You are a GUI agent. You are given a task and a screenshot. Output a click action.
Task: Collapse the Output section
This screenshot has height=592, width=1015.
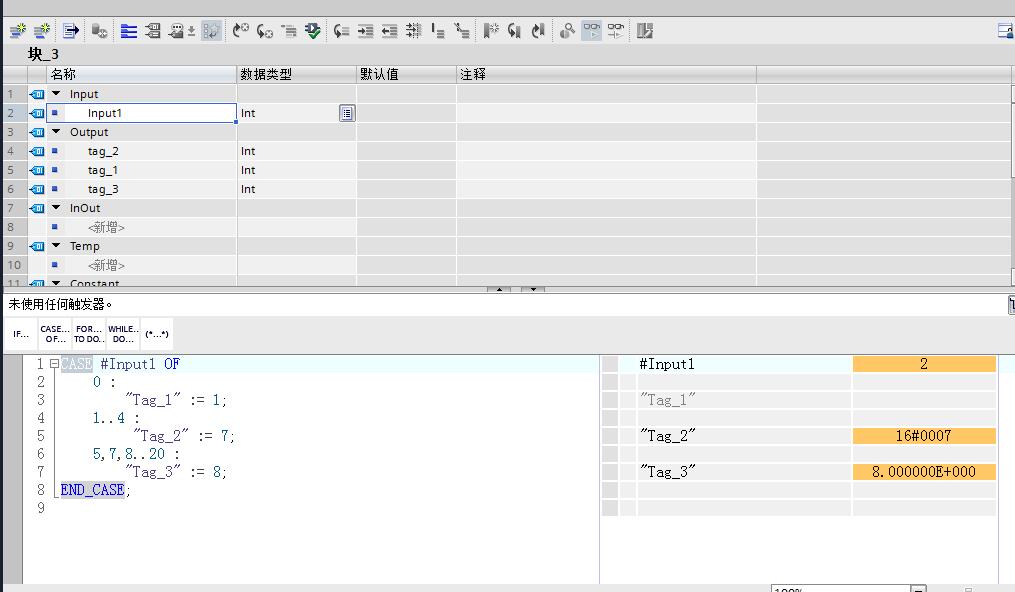tap(56, 132)
